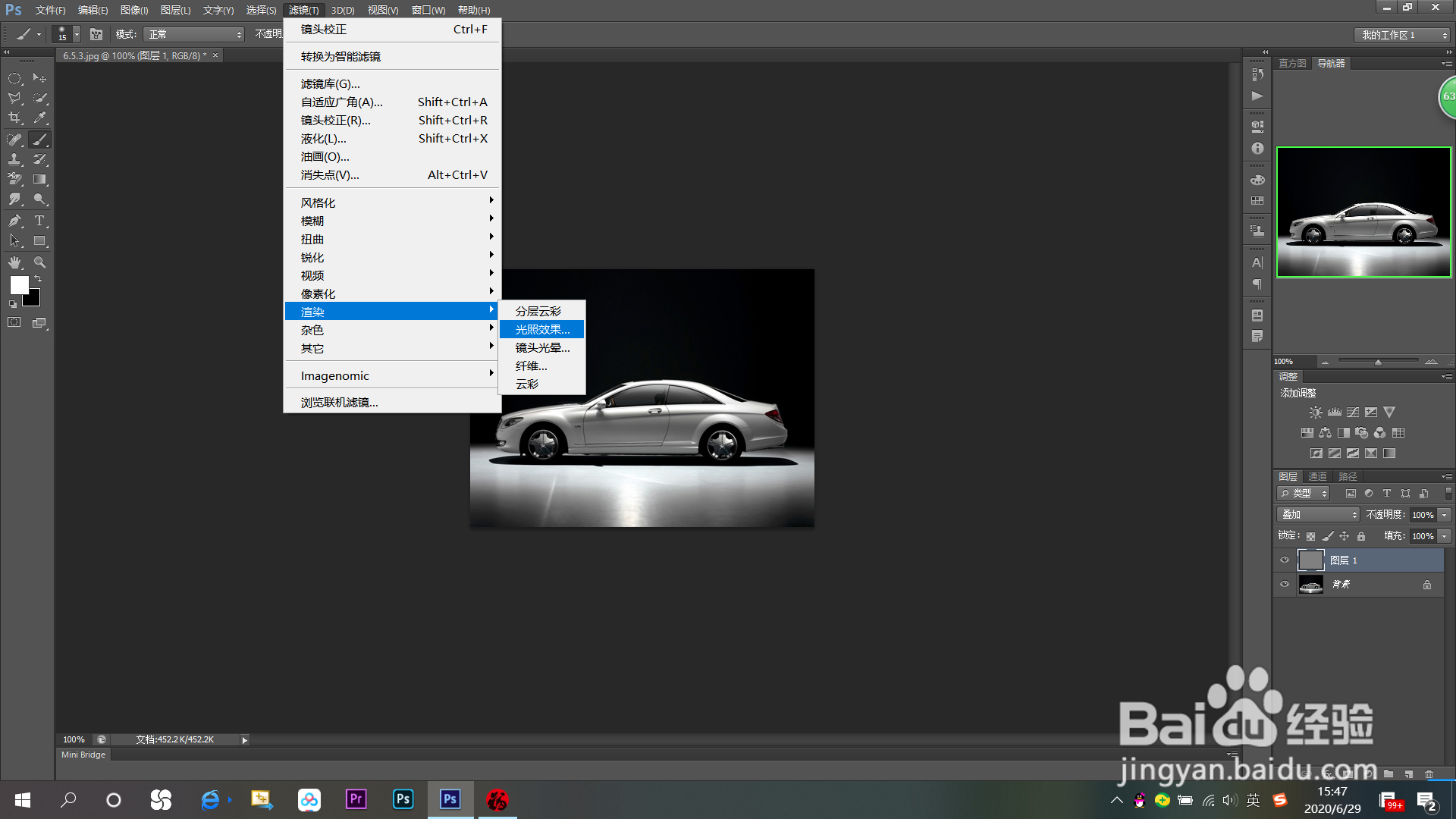Image resolution: width=1456 pixels, height=819 pixels.
Task: Toggle visibility of the 背景 layer
Action: coord(1285,585)
